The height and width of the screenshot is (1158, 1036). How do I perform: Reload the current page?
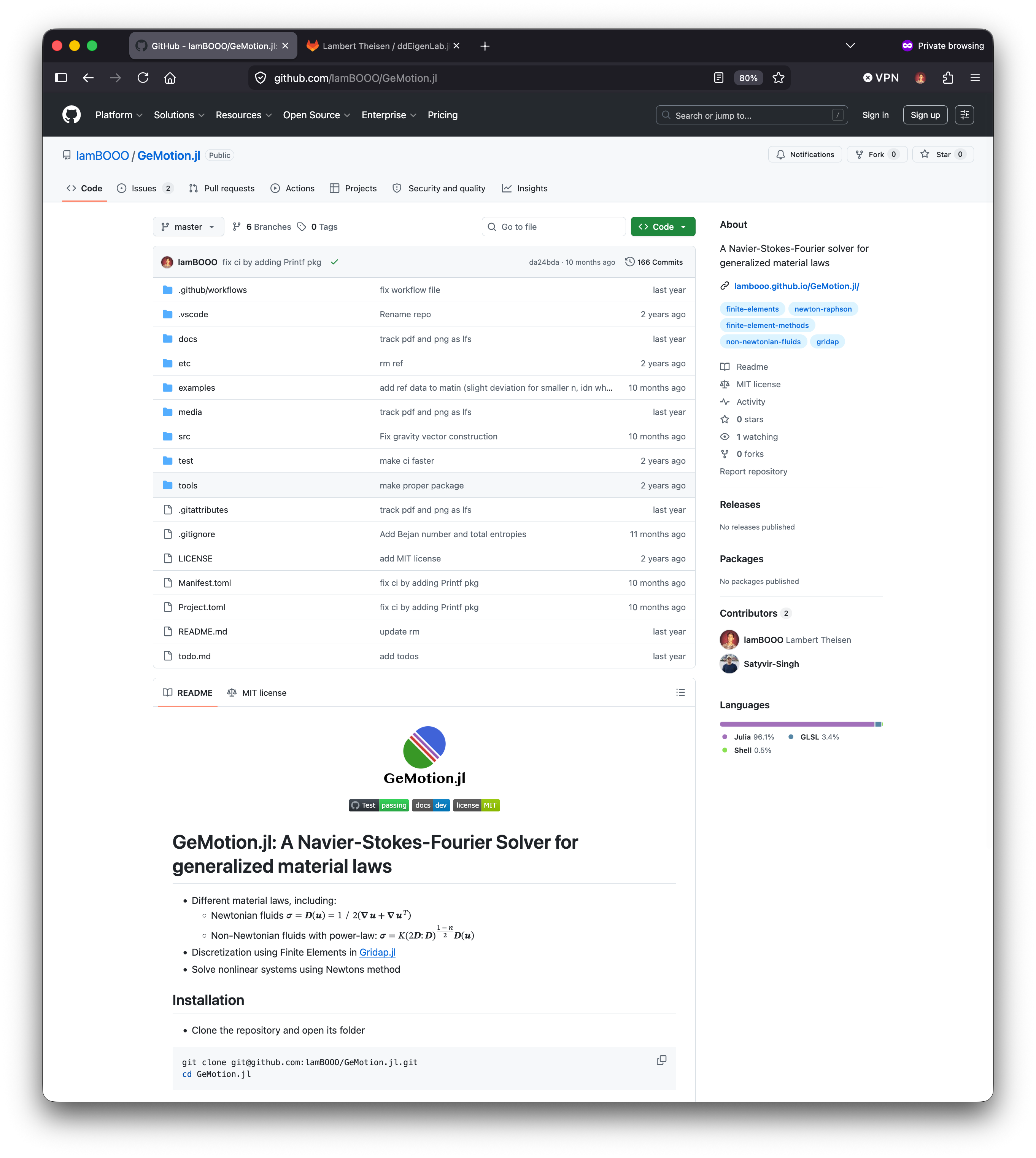coord(143,78)
